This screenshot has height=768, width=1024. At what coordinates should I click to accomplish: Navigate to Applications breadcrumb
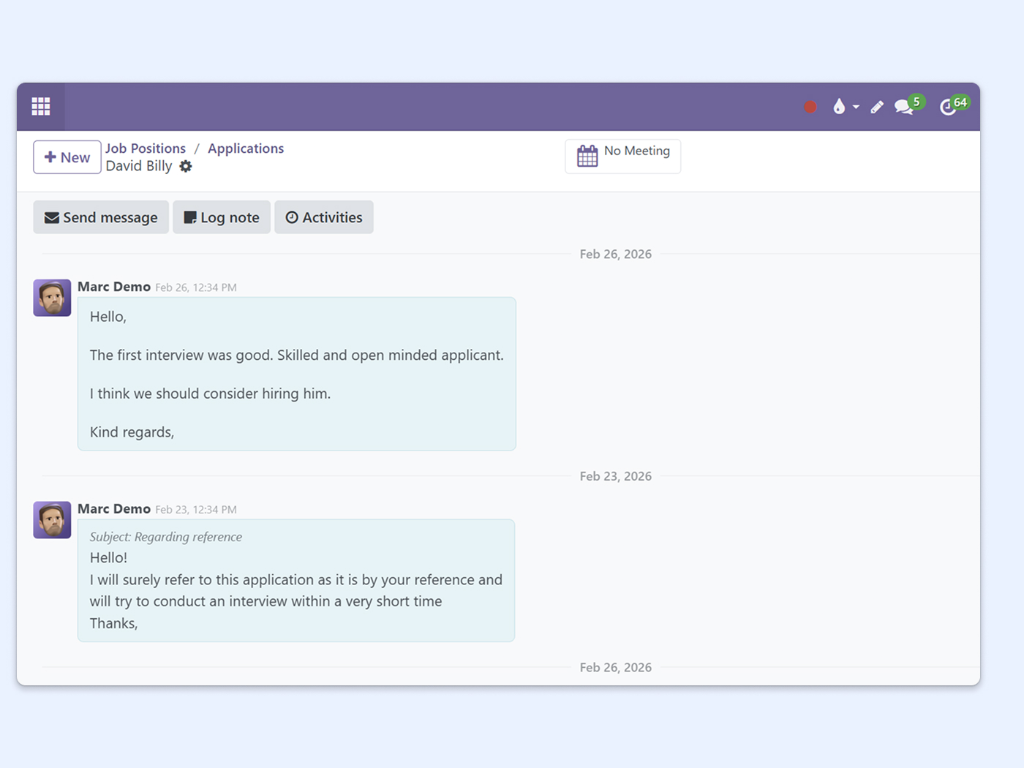[x=246, y=148]
